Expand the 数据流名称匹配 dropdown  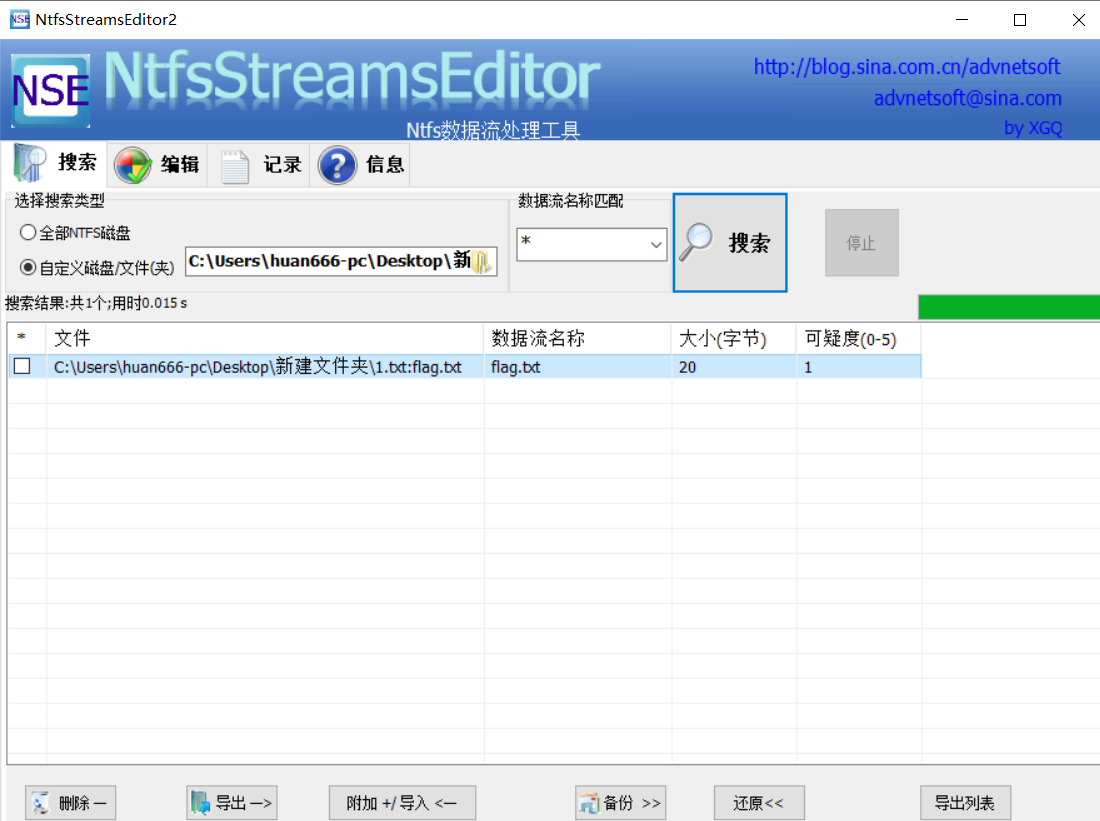click(656, 245)
